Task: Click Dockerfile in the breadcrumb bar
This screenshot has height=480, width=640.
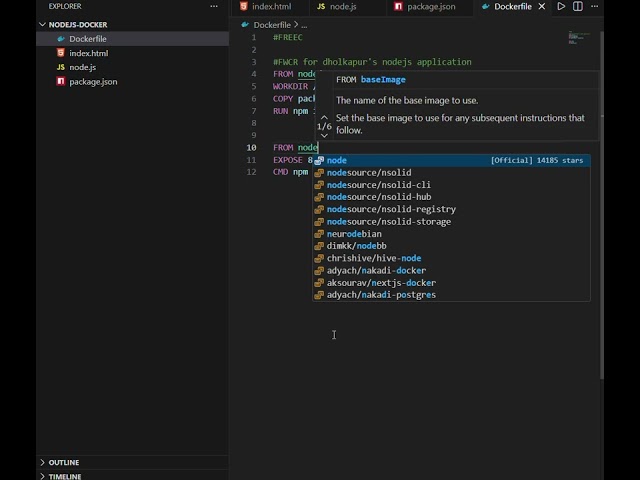Action: tap(272, 25)
